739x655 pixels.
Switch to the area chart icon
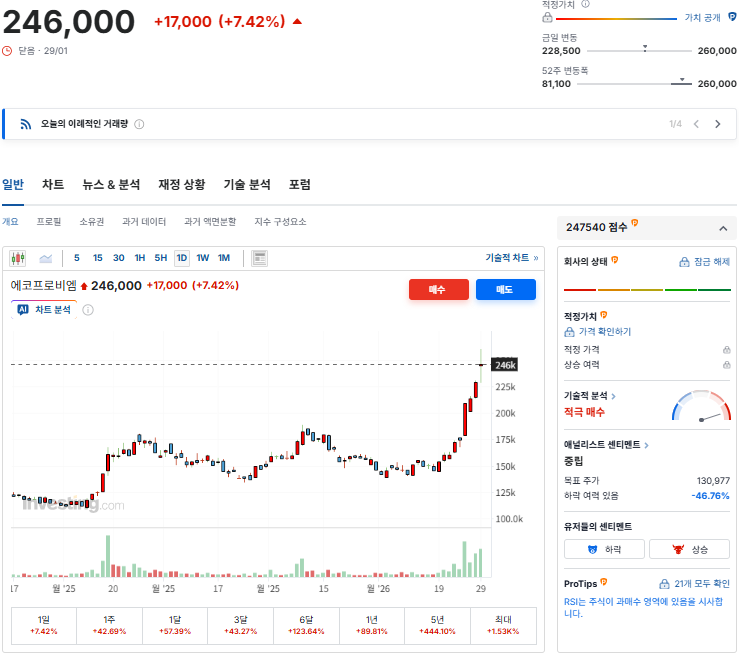[46, 258]
